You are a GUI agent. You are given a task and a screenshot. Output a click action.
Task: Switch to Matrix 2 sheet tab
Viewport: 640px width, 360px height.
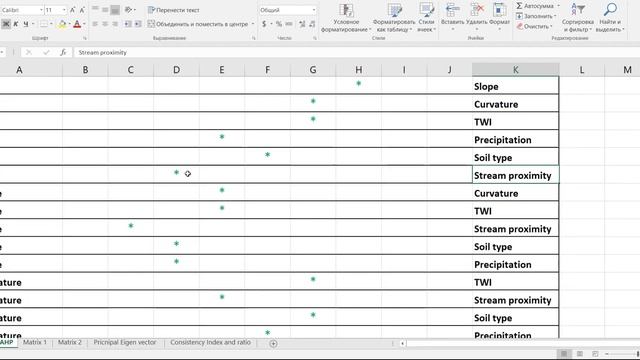70,342
